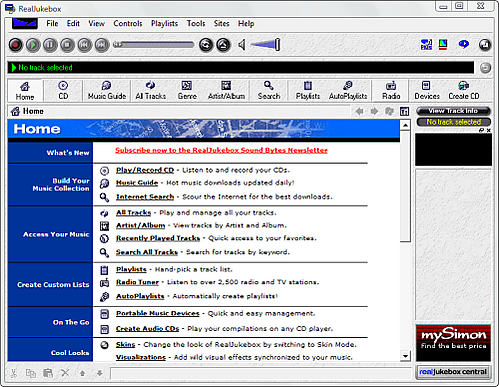Click the All Tracks hyperlink
Screen dimensions: 499x387
click(133, 213)
